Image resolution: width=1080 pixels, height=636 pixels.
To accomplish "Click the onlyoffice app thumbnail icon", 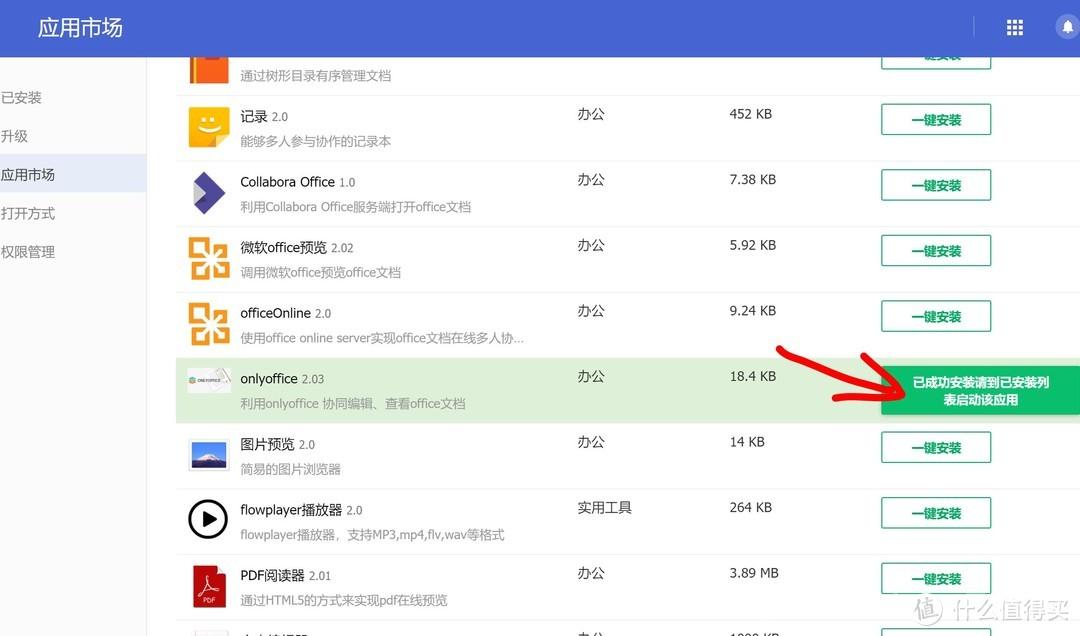I will 209,380.
